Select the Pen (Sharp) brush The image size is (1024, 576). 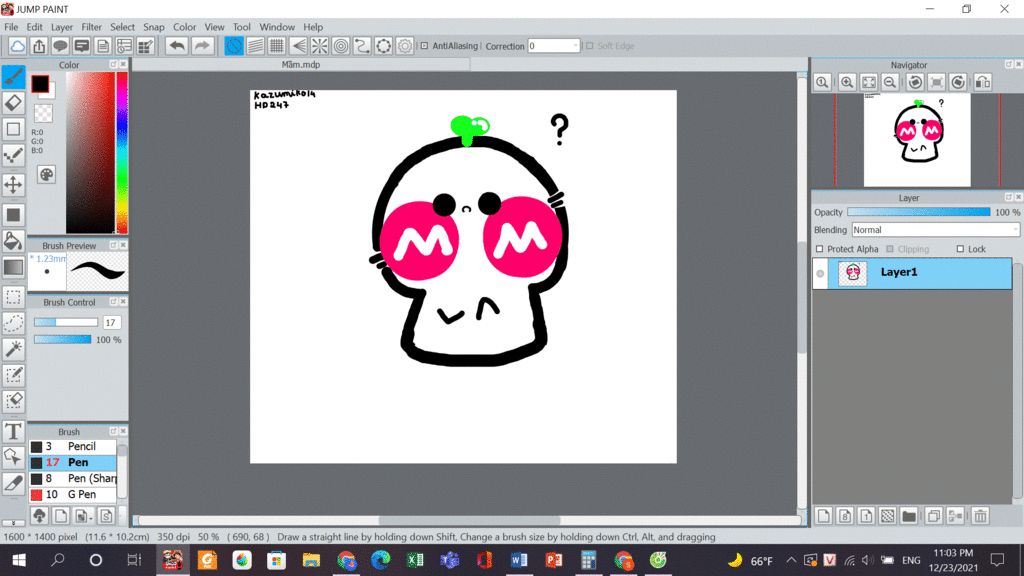(72, 479)
